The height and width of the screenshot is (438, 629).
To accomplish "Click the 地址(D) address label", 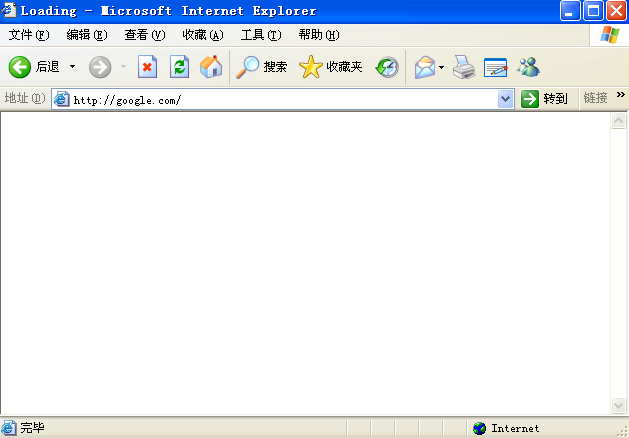I will coord(25,98).
